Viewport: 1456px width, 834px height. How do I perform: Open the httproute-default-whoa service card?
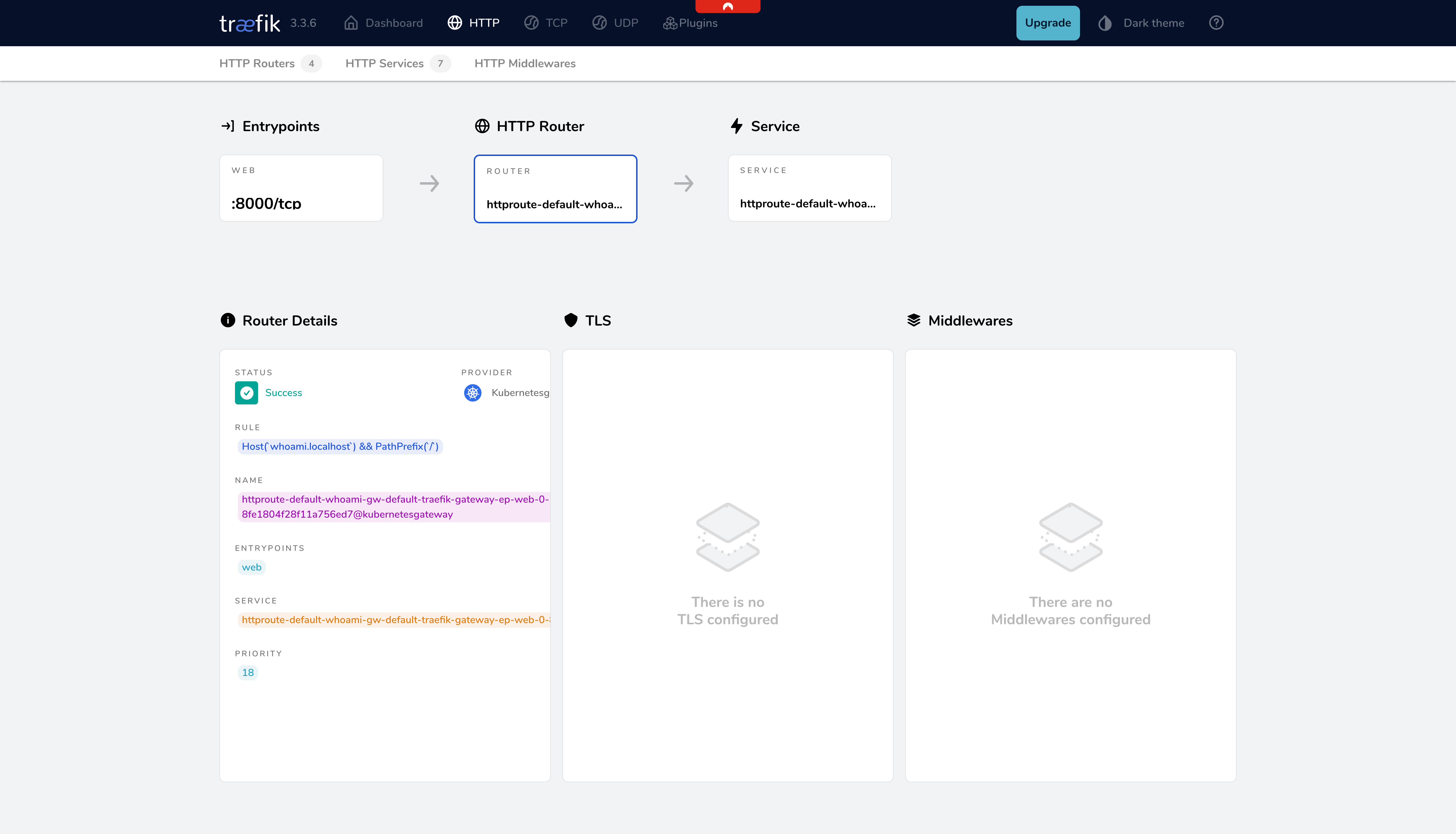tap(809, 188)
